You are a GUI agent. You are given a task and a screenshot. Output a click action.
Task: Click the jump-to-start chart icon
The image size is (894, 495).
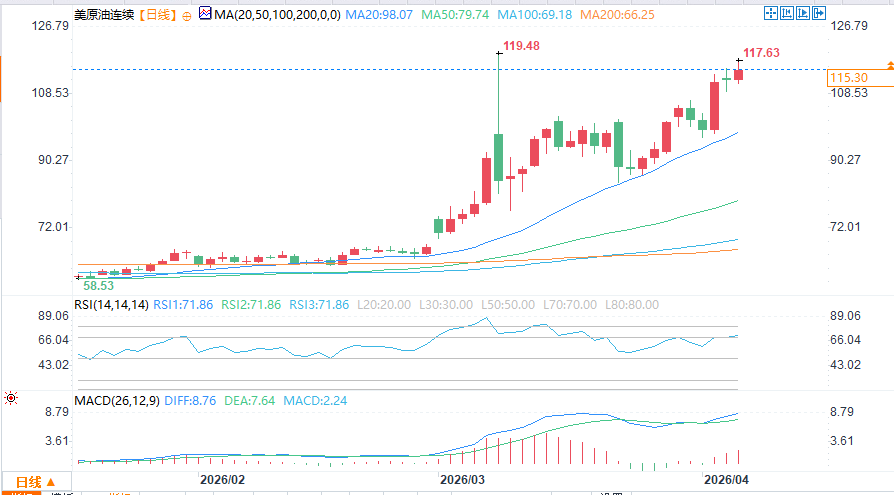(787, 13)
